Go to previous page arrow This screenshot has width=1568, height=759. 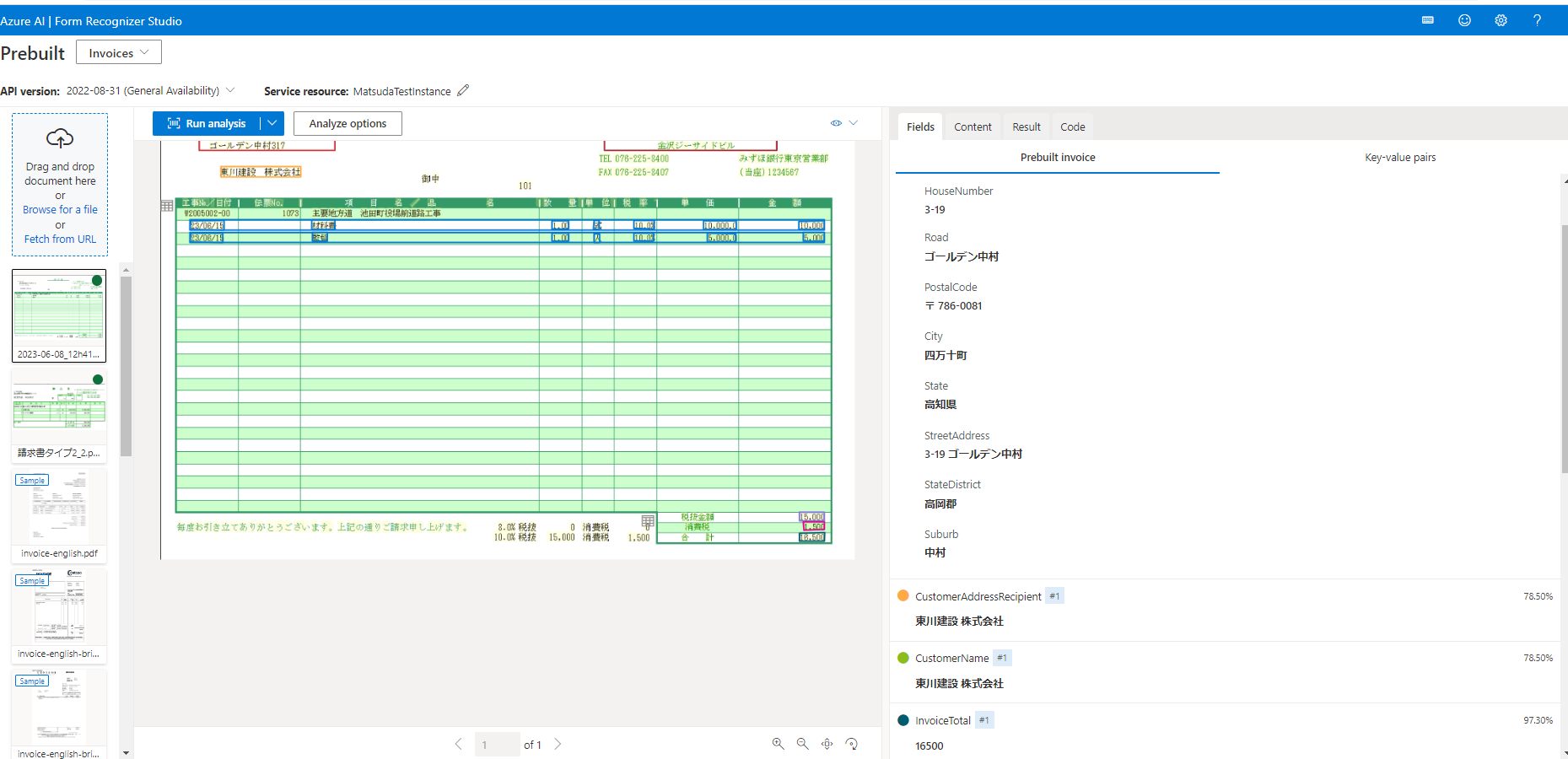458,744
